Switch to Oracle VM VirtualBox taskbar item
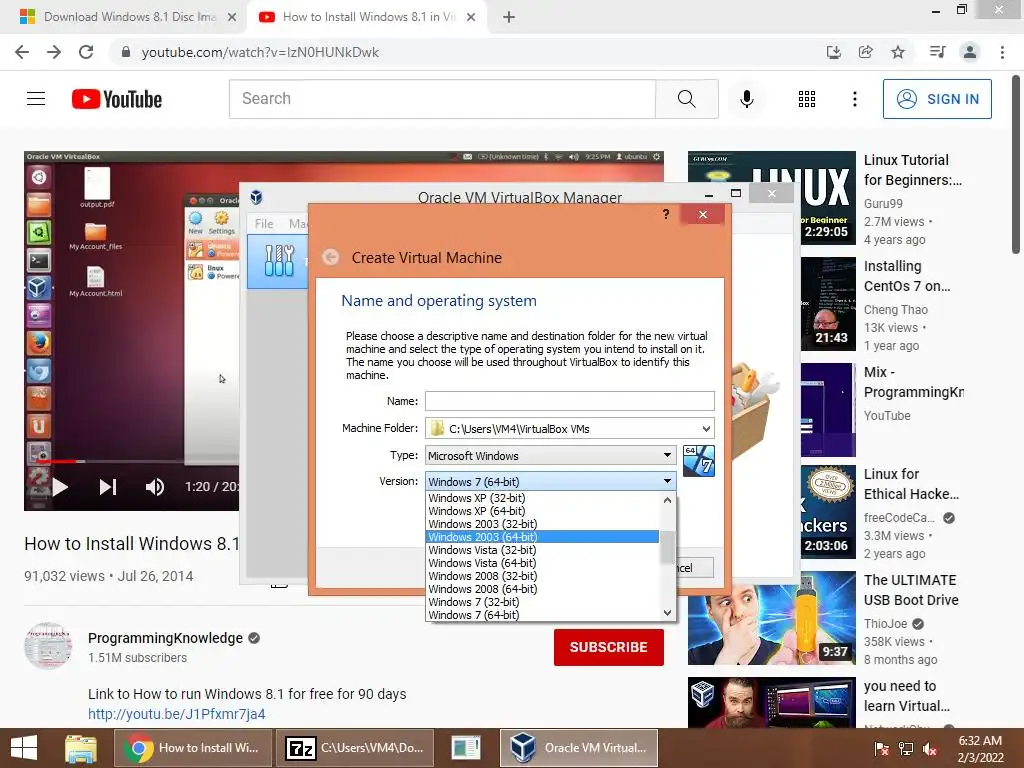 coord(579,748)
